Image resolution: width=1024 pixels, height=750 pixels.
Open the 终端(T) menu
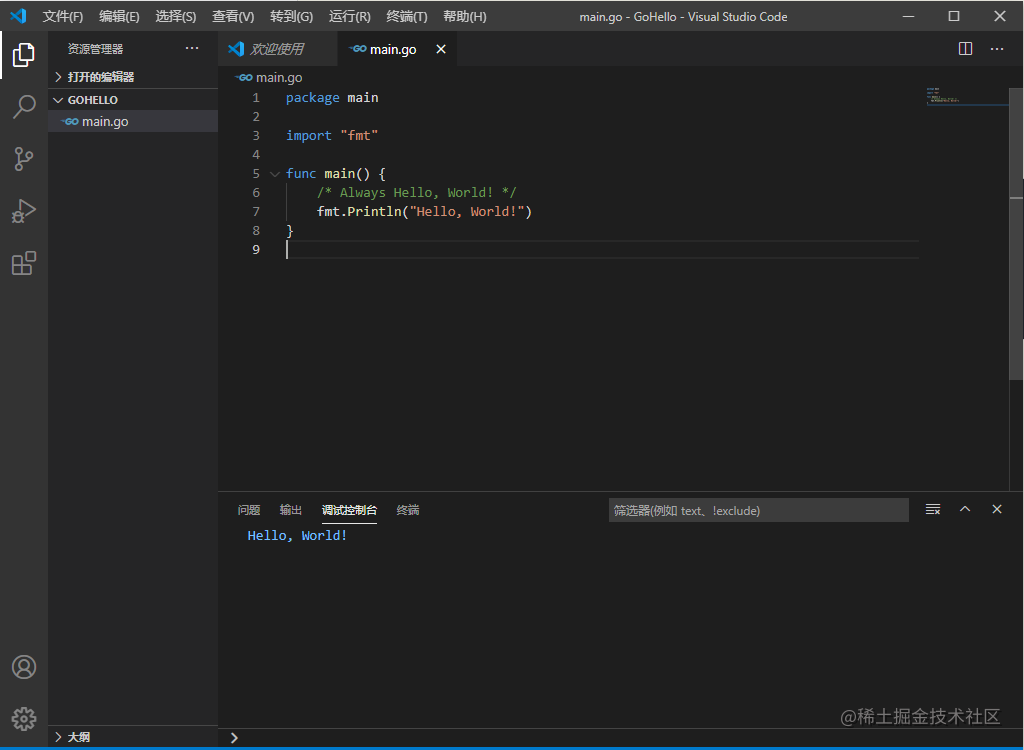point(406,16)
